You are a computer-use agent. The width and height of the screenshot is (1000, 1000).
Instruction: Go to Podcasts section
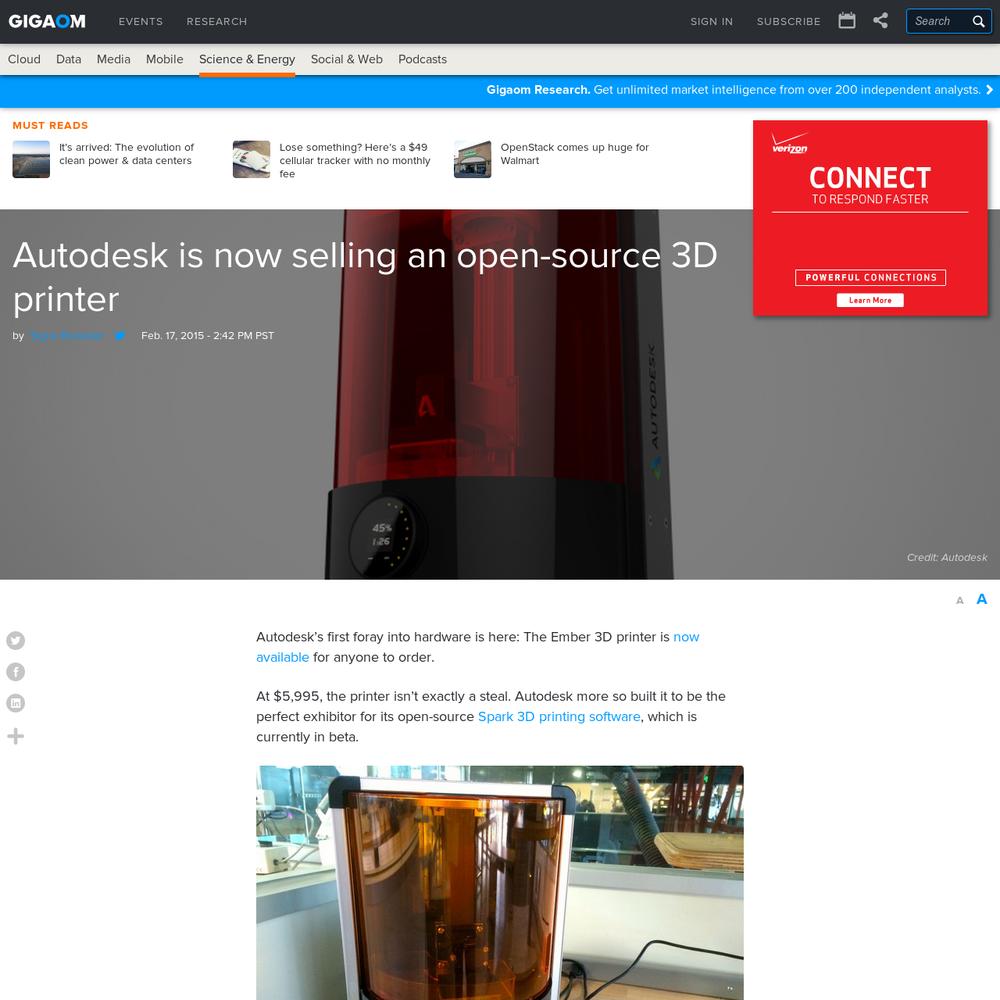coord(422,59)
